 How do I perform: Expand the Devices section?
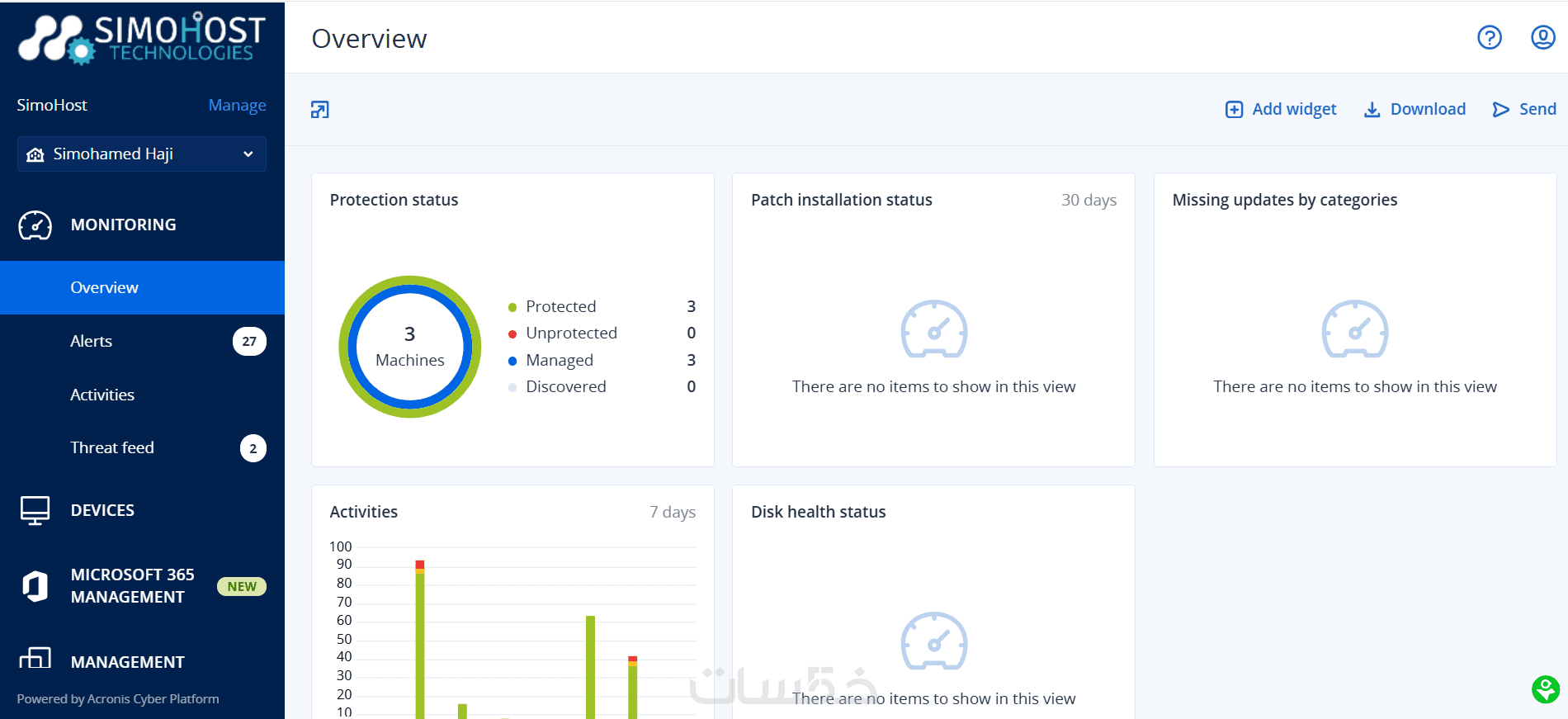click(x=102, y=511)
